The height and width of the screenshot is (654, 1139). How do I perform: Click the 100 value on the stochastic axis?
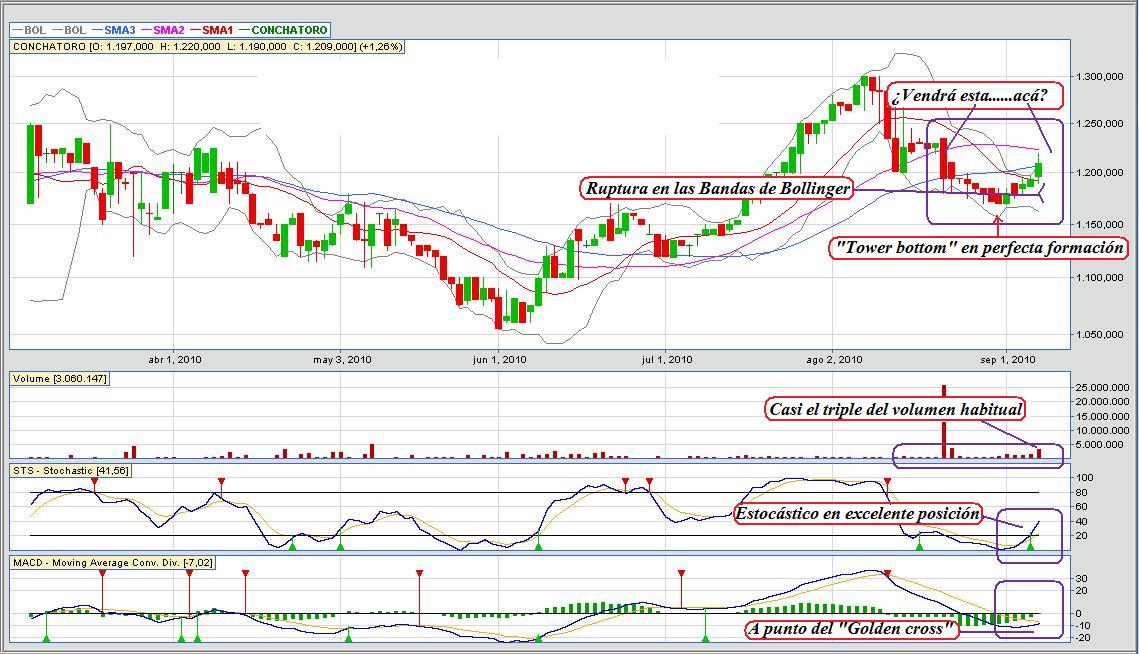tap(1084, 477)
